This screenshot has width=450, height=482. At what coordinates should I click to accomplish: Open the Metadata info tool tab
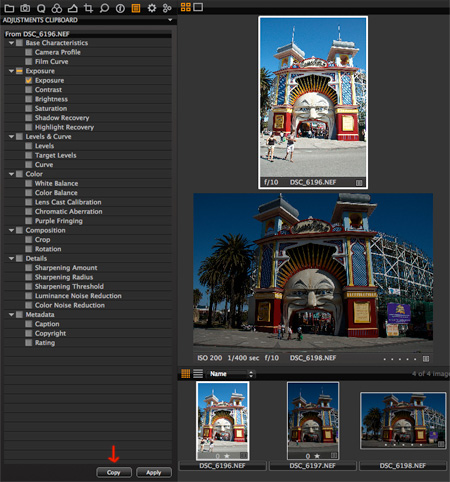point(120,8)
